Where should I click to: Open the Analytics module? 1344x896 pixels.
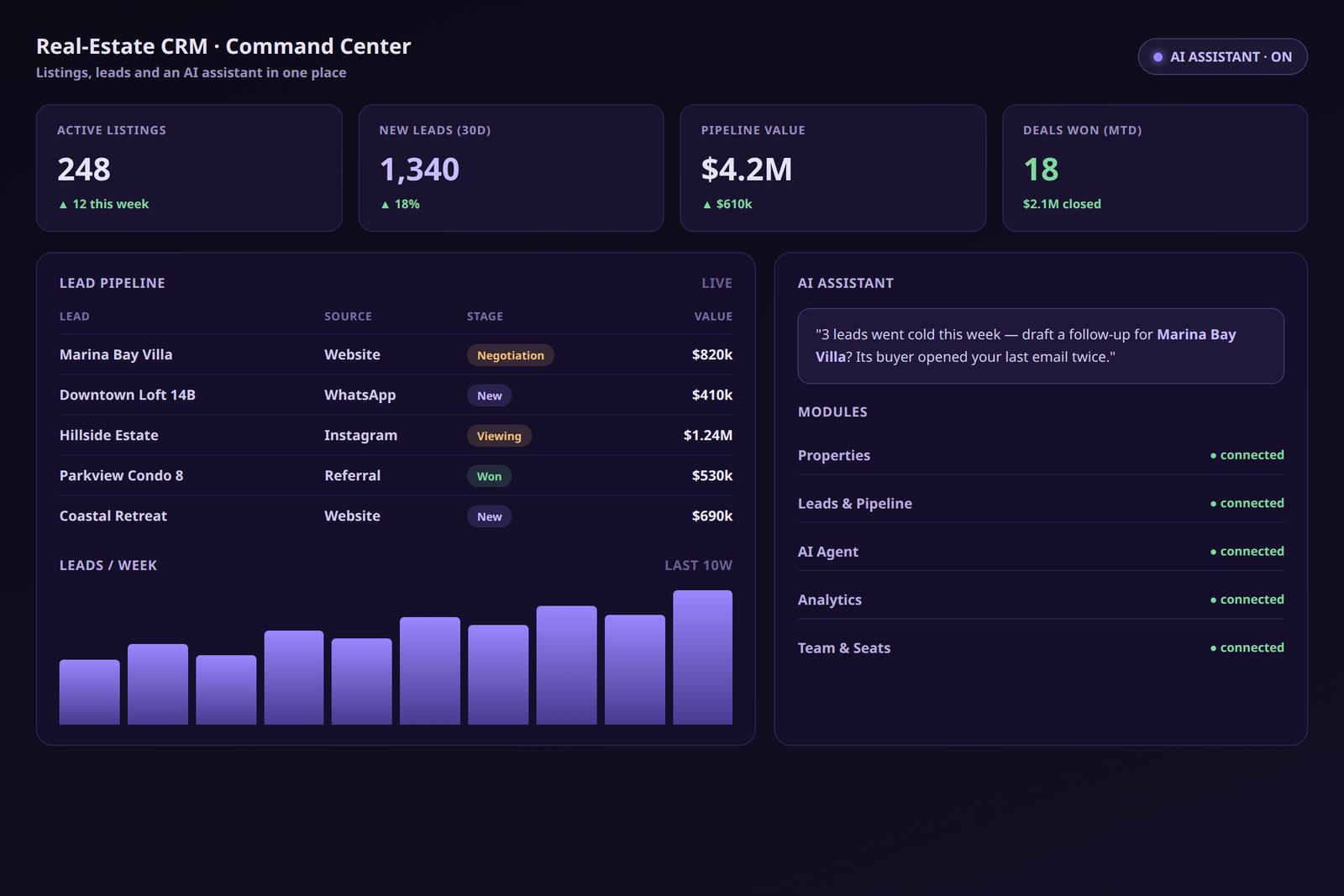click(1041, 600)
